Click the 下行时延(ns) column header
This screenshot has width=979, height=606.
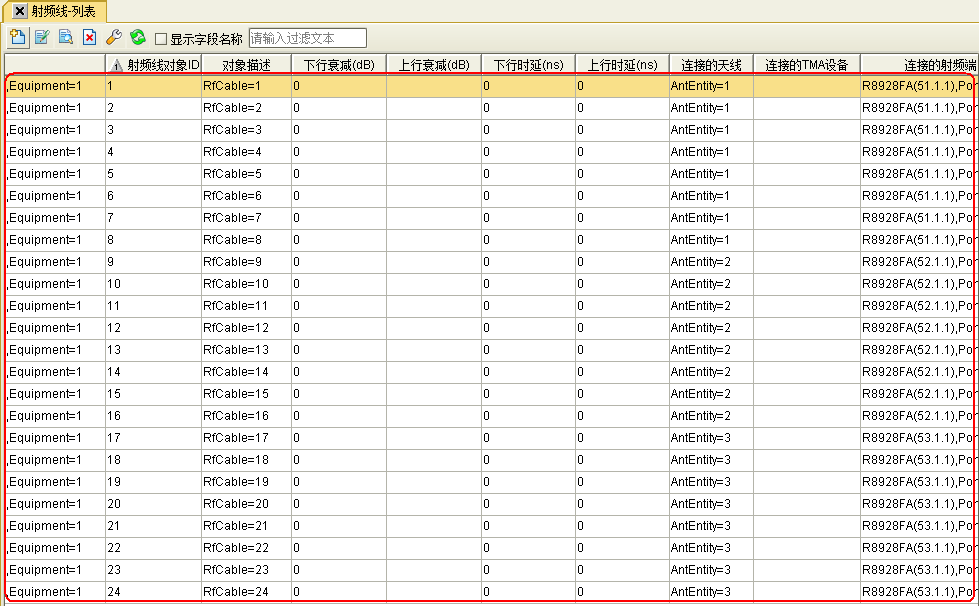pyautogui.click(x=528, y=65)
